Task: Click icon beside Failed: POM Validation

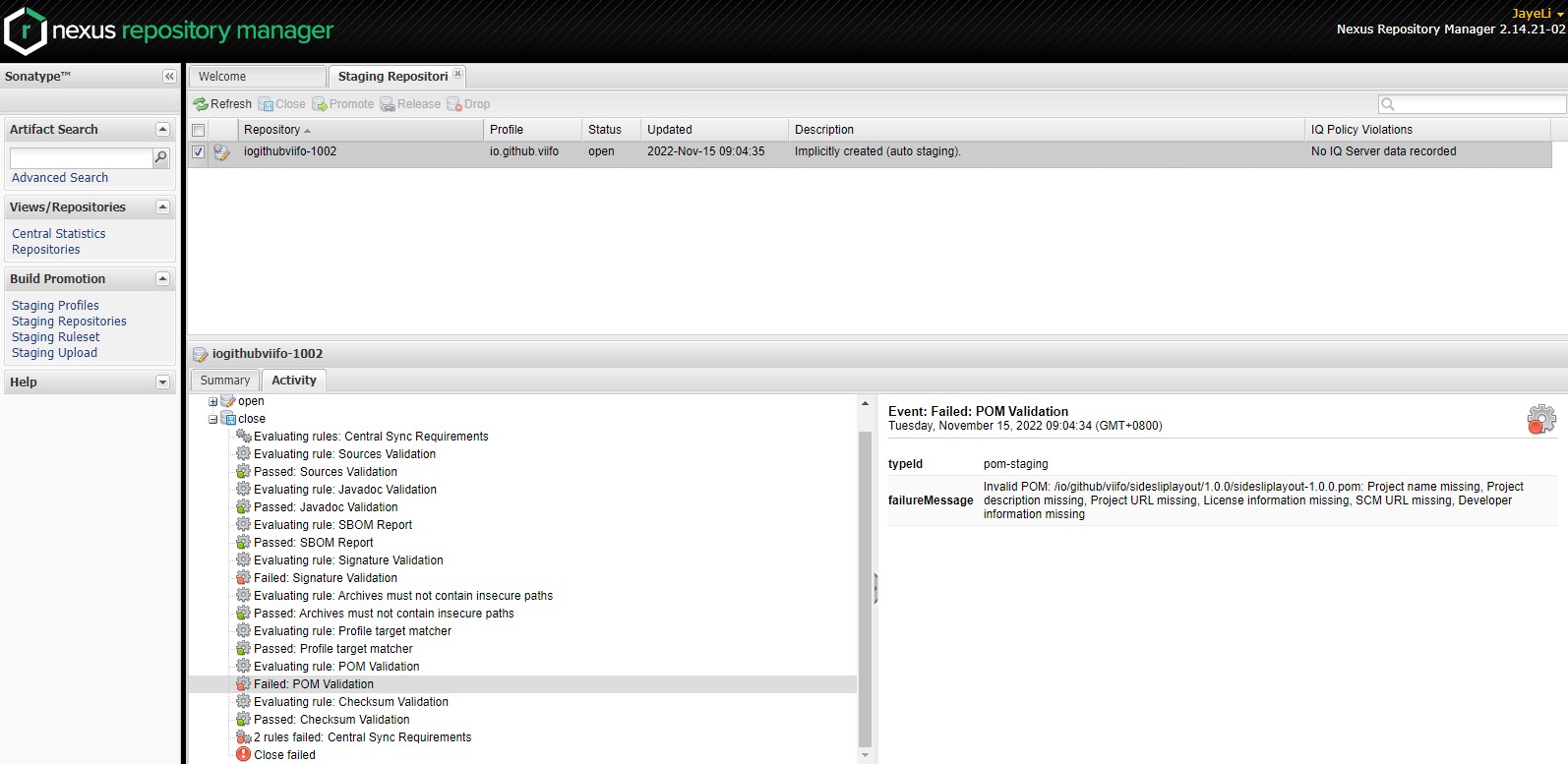Action: coord(244,684)
